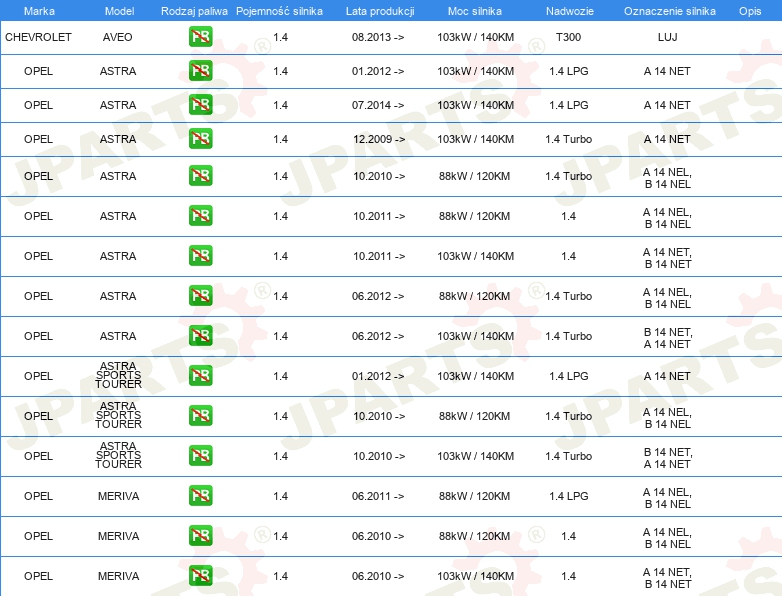Click ASTRA SPORTS TOURER model in 01.2012 row
This screenshot has height=596, width=782.
tap(118, 375)
